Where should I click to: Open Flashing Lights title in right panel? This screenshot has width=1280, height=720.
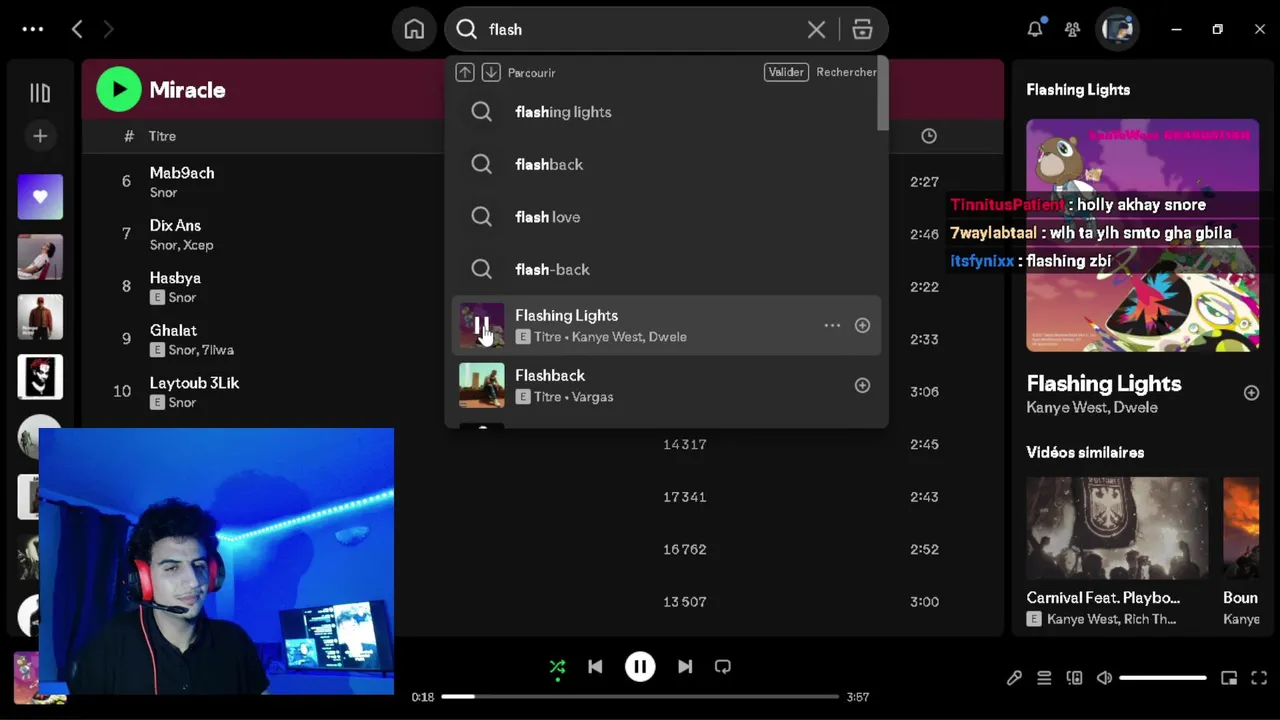pyautogui.click(x=1103, y=383)
